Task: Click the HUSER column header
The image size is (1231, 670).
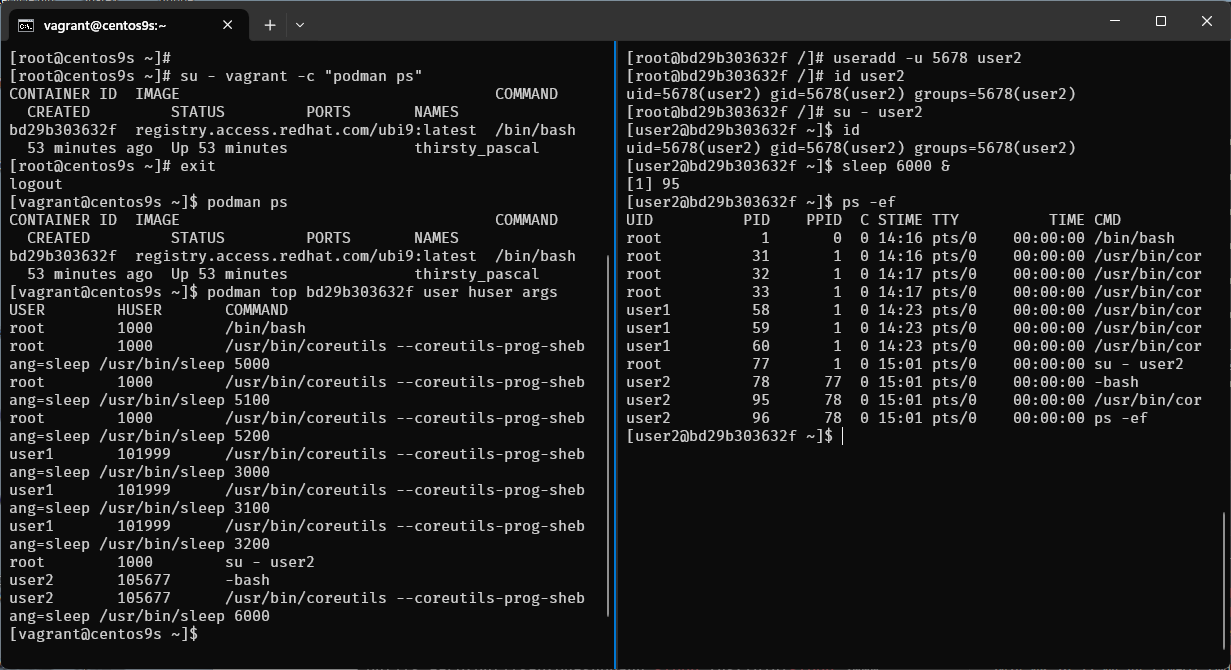Action: [139, 310]
